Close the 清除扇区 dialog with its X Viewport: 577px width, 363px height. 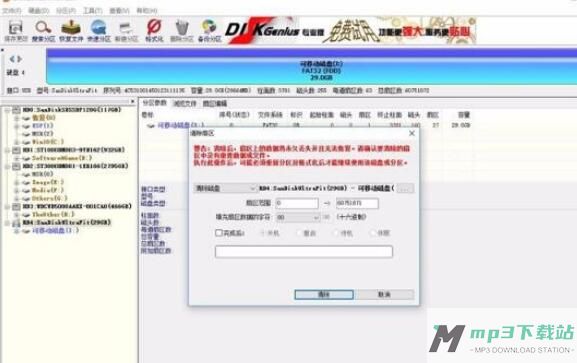(412, 133)
